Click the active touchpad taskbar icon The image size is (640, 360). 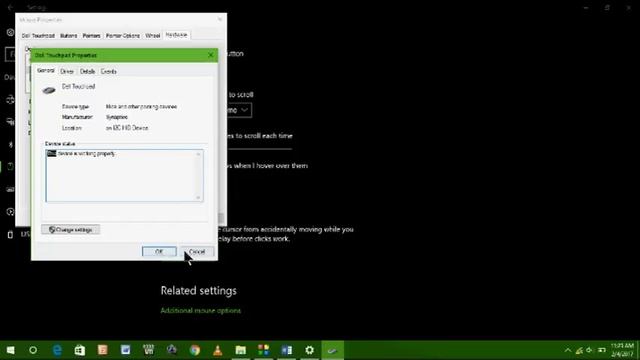click(x=333, y=350)
